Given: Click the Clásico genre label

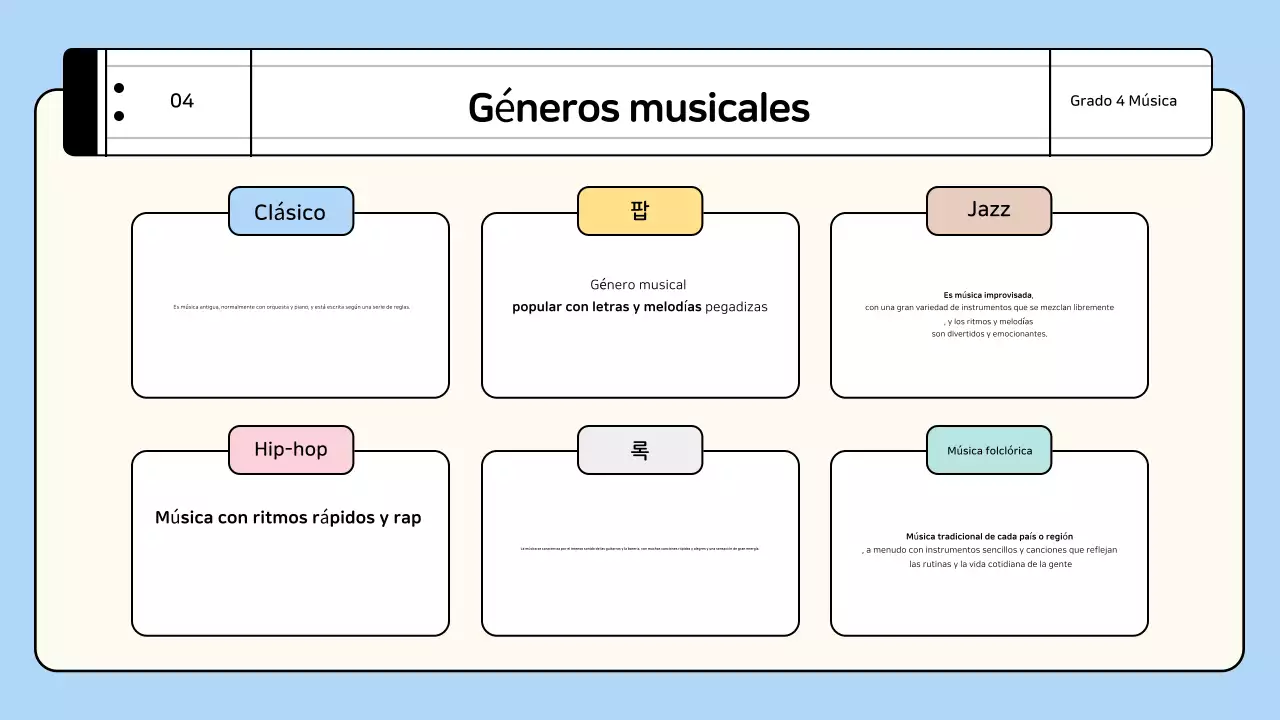Looking at the screenshot, I should coord(290,211).
